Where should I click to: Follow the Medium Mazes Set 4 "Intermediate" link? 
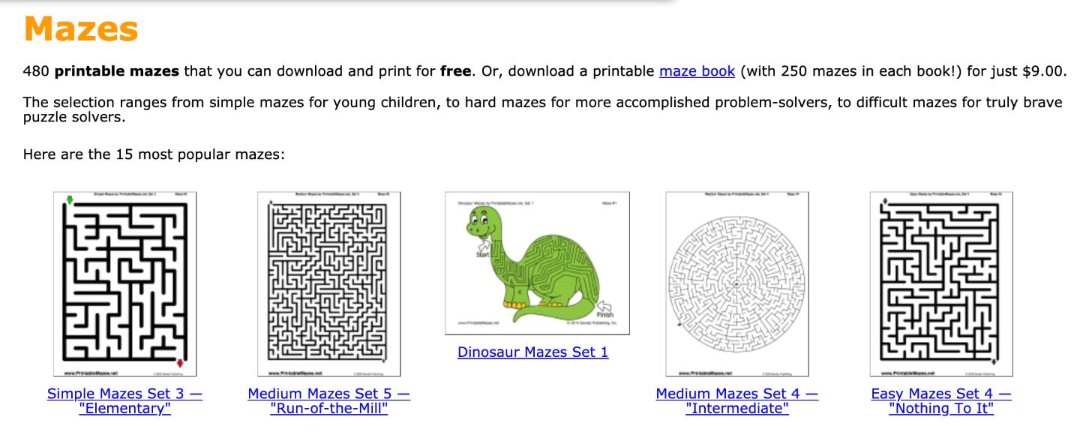click(x=737, y=401)
